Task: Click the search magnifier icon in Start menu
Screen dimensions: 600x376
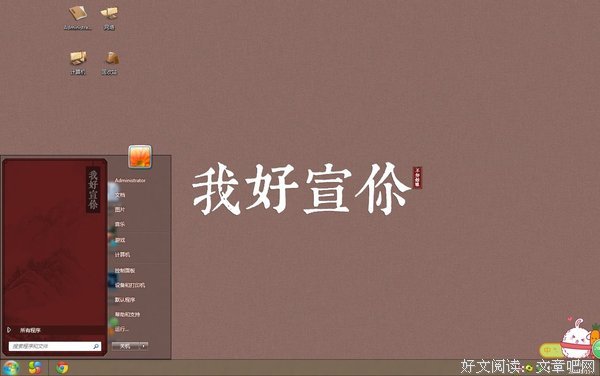Action: (96, 346)
